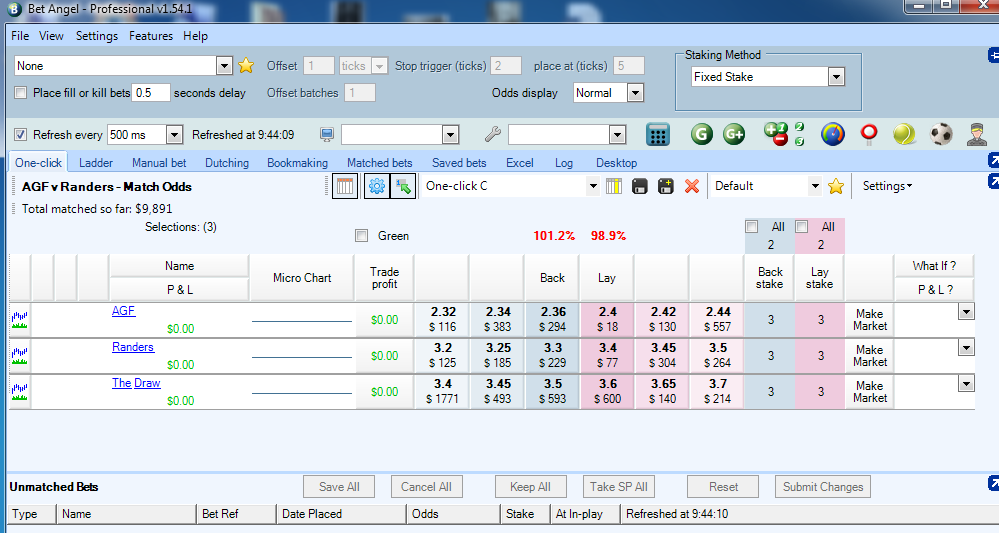Click the red stop sign icon
This screenshot has height=533, width=999.
click(868, 134)
